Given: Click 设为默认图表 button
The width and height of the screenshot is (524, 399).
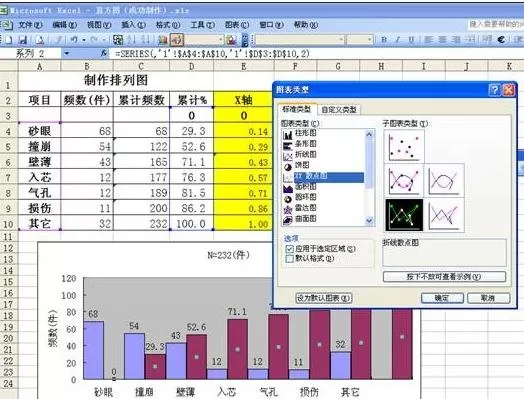Looking at the screenshot, I should (x=324, y=298).
